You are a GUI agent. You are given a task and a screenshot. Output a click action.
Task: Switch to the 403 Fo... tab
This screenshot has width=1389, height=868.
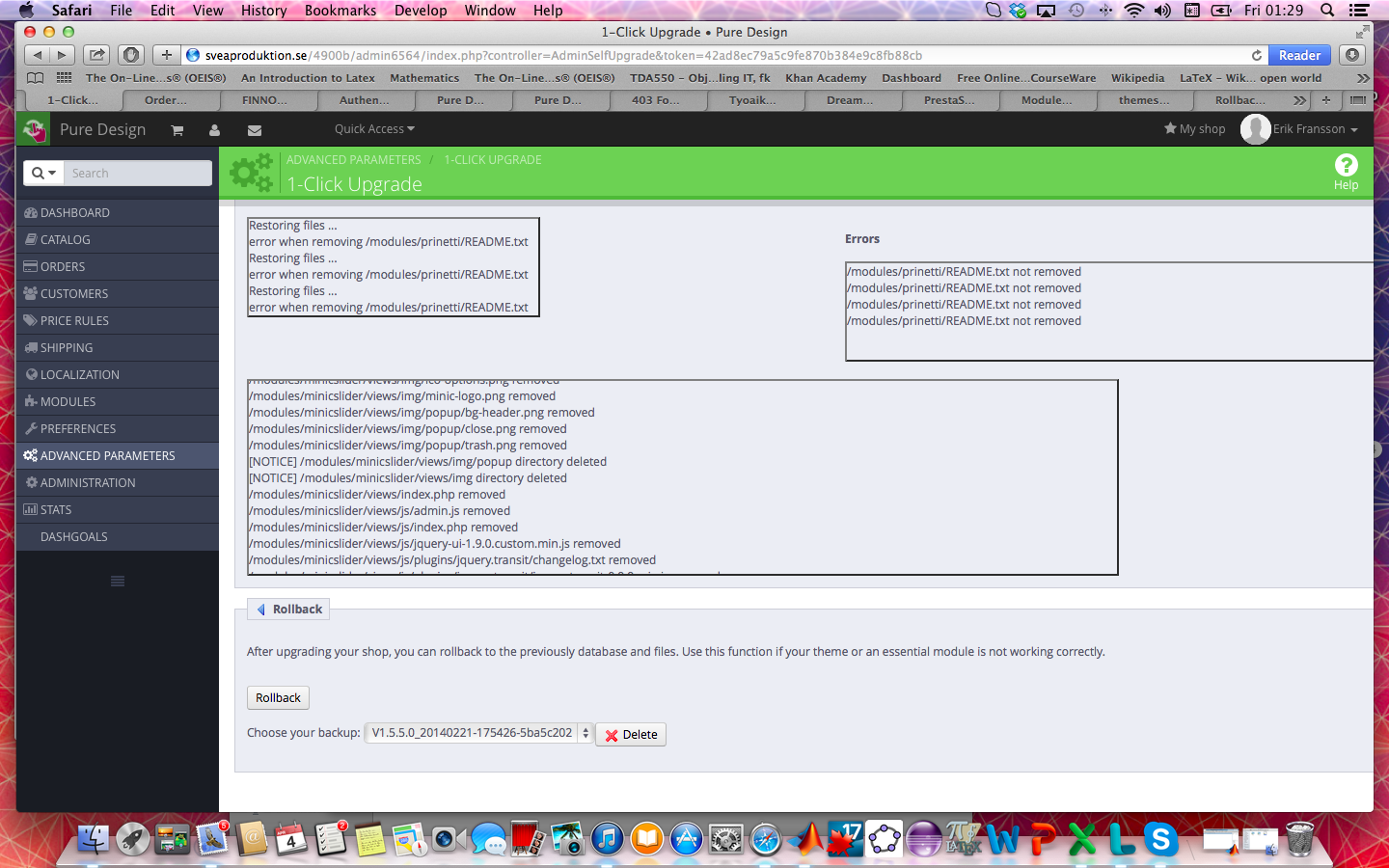coord(656,100)
